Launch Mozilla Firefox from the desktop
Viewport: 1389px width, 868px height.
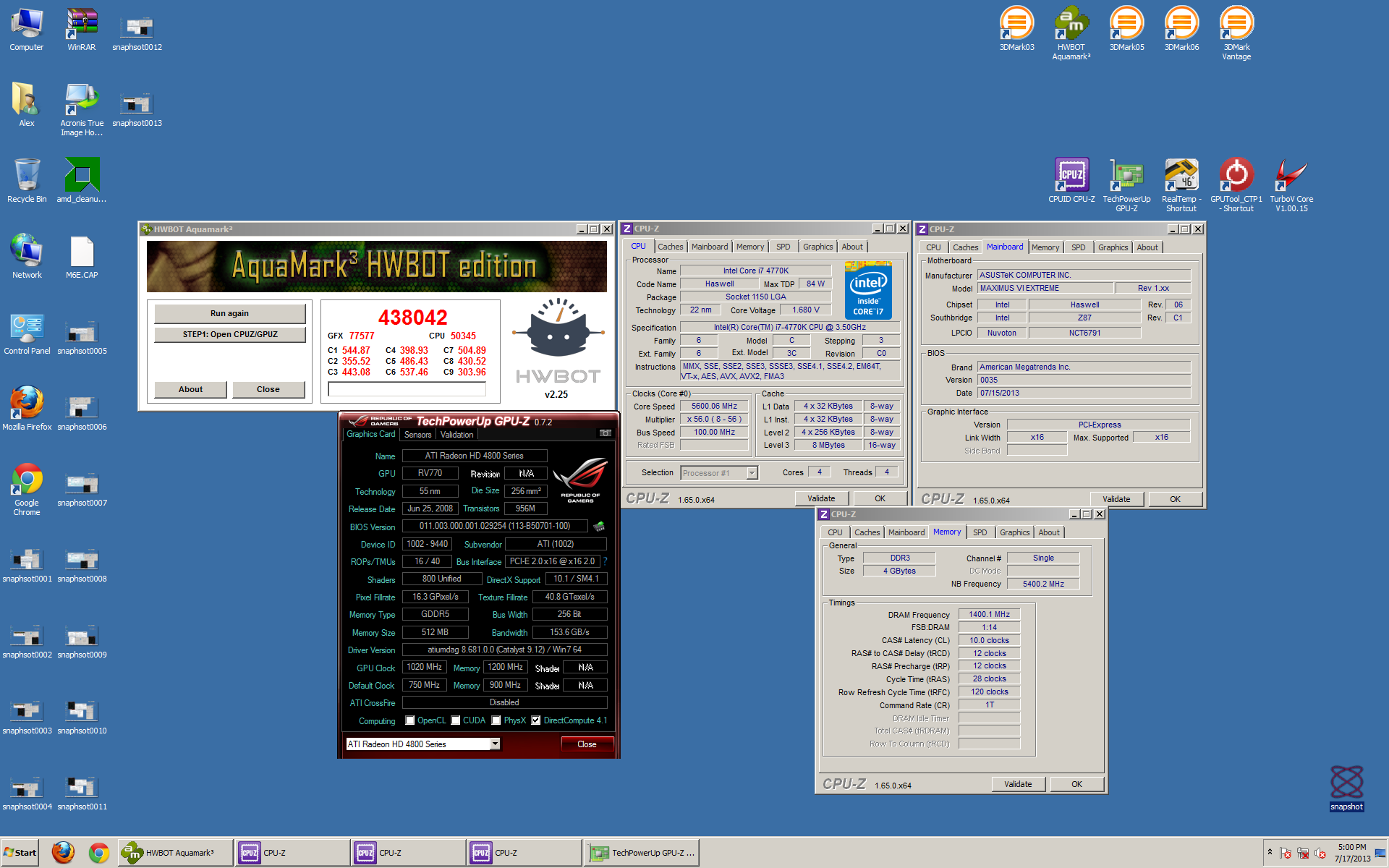point(27,409)
